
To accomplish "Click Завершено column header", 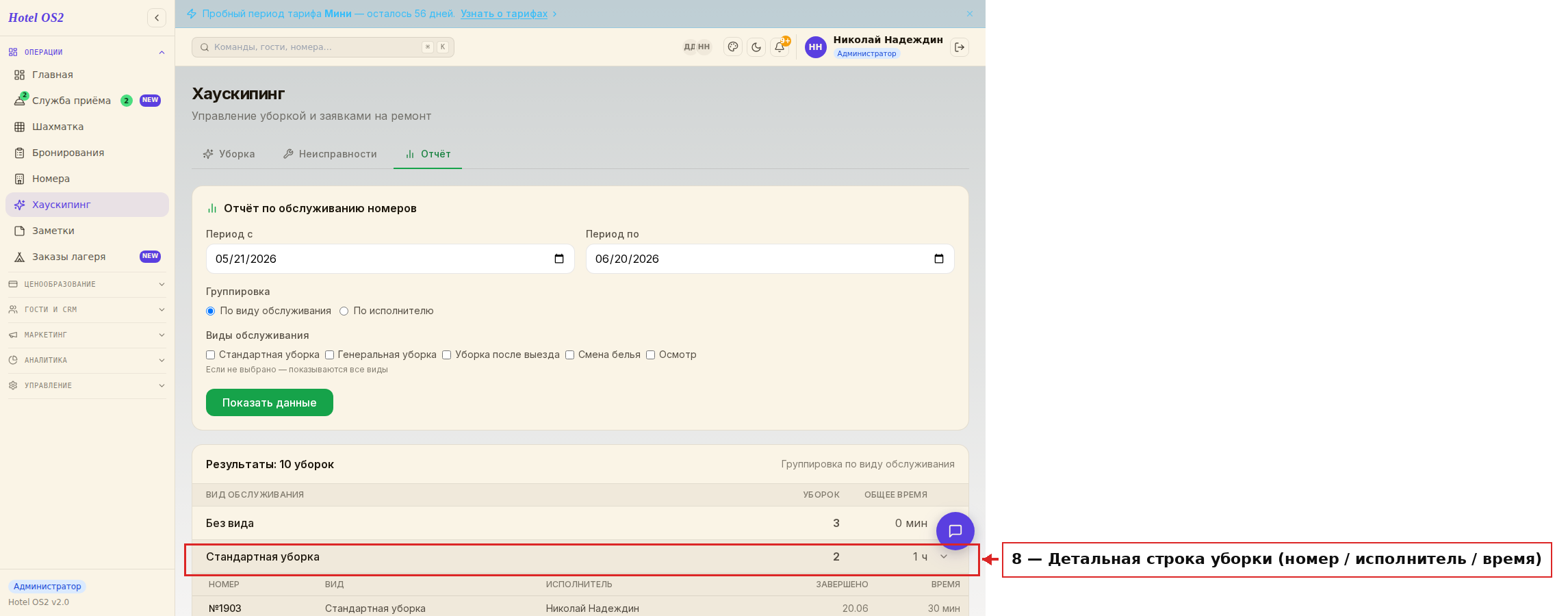I will (x=842, y=585).
